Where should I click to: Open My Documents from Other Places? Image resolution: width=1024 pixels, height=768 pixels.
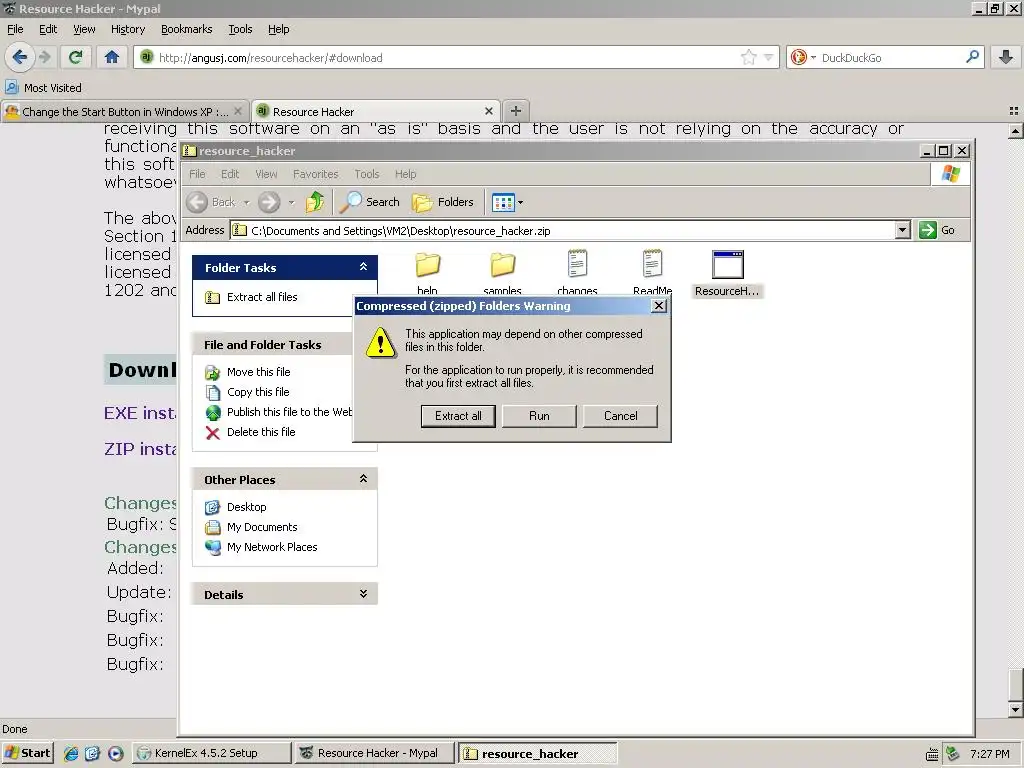(262, 527)
